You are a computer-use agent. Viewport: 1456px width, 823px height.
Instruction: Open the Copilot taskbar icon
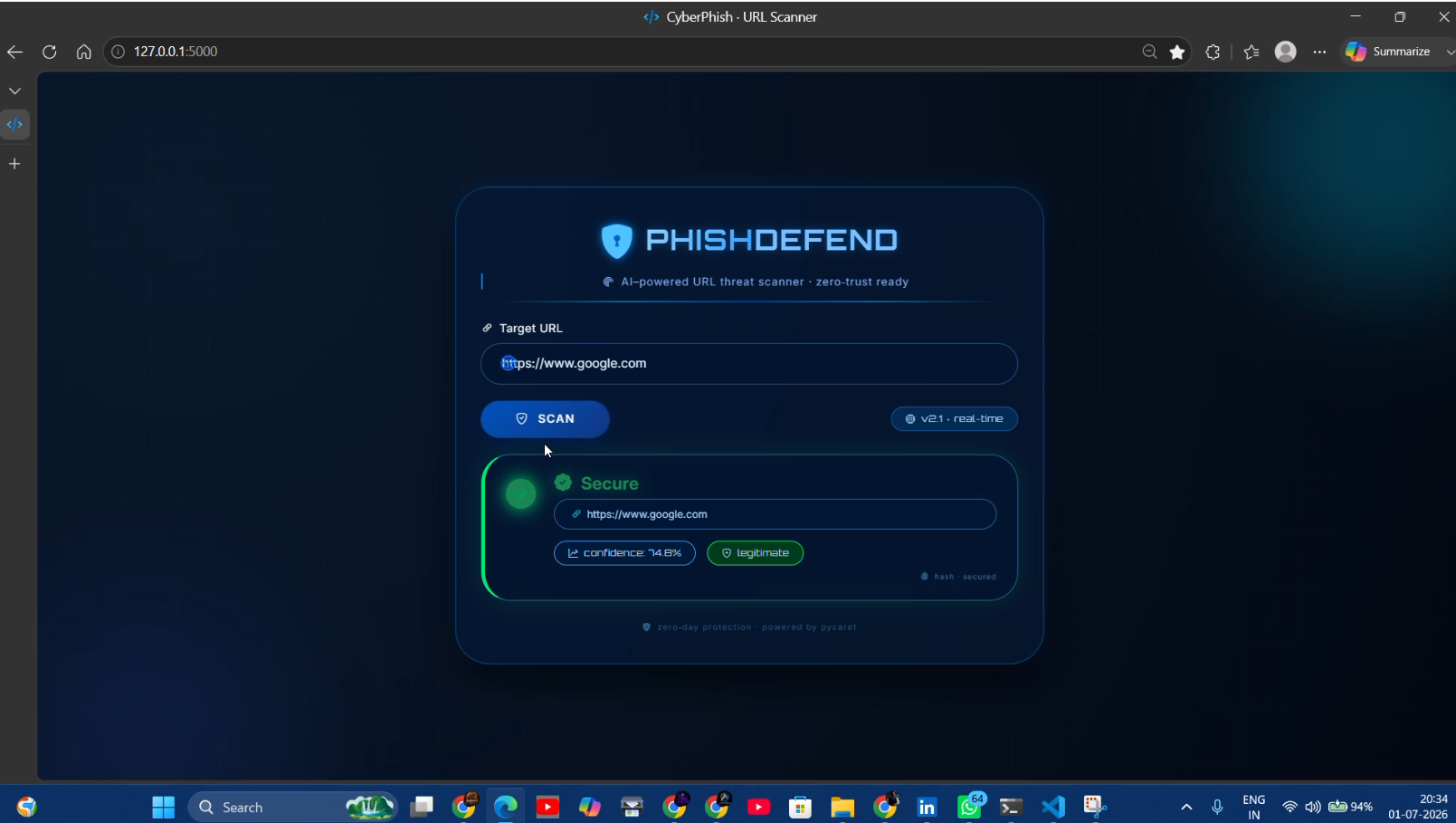pyautogui.click(x=590, y=807)
